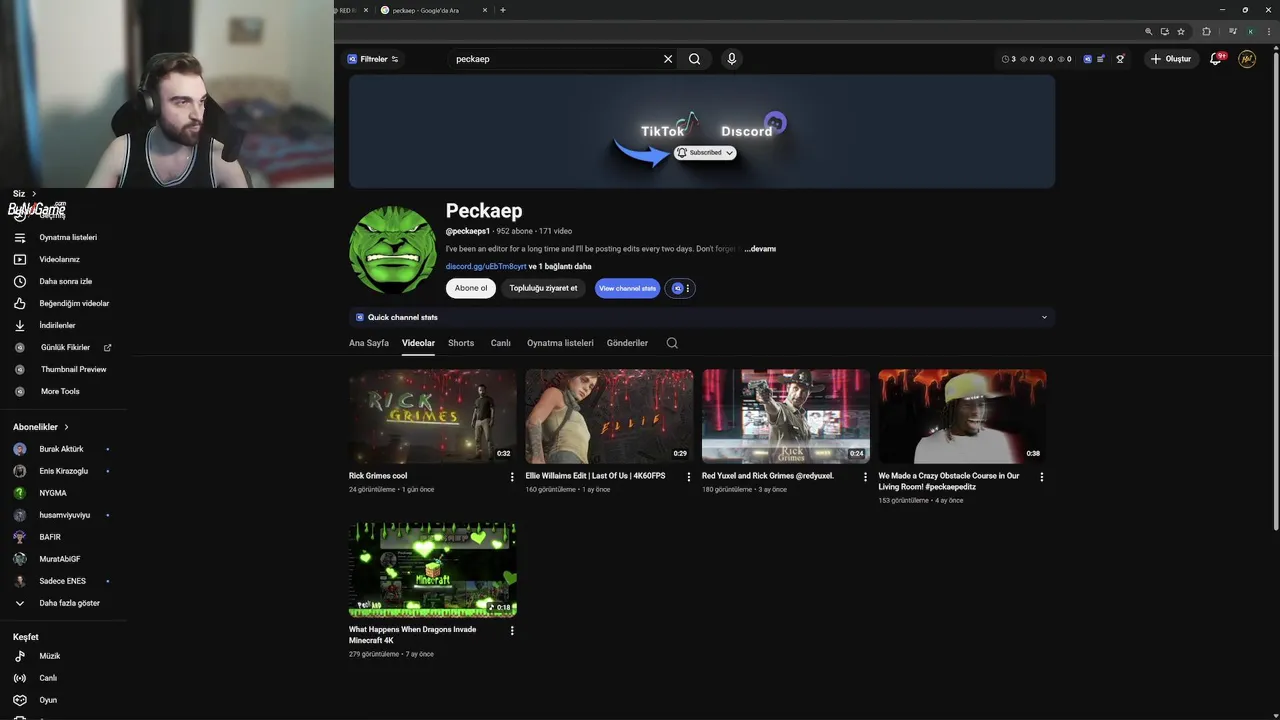1280x720 pixels.
Task: Clear the peckaep search text
Action: coord(668,59)
